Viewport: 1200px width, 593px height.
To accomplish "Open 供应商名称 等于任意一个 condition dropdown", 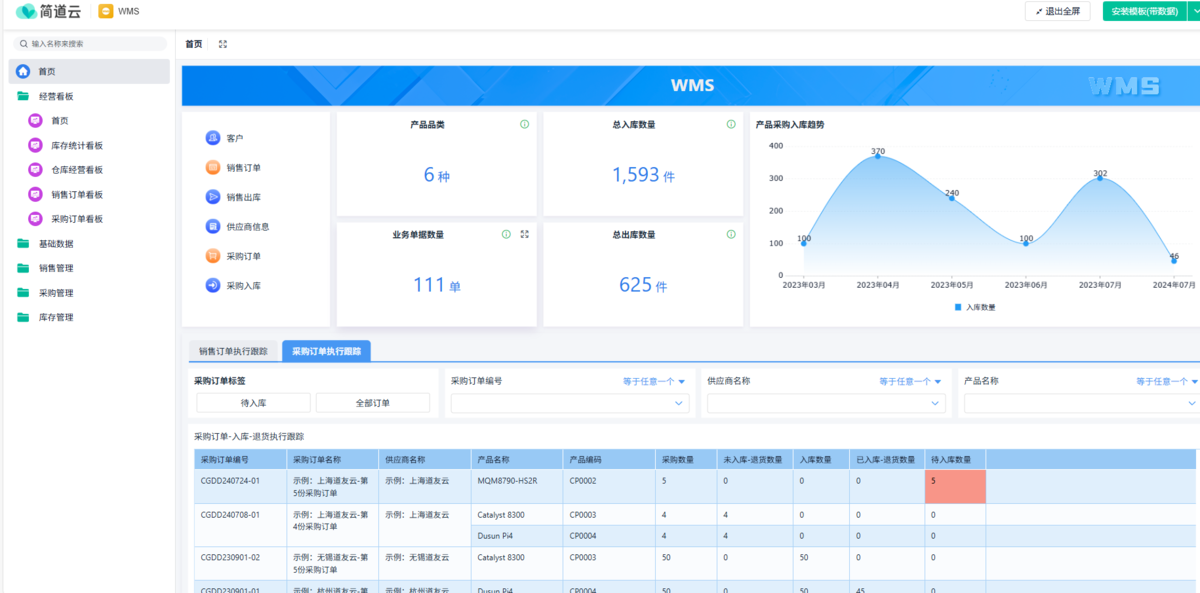I will (x=909, y=381).
